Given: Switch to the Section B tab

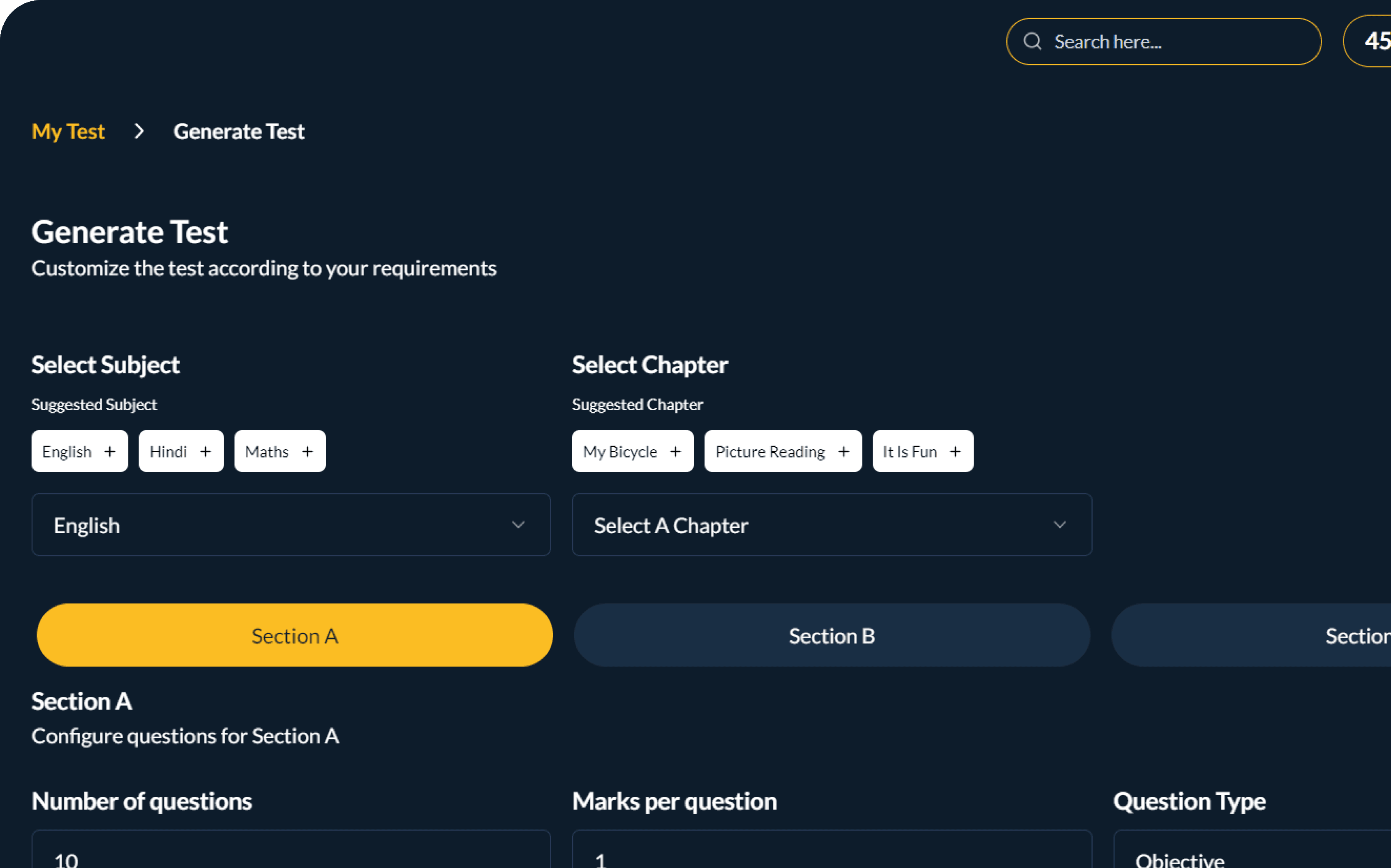Looking at the screenshot, I should point(832,635).
